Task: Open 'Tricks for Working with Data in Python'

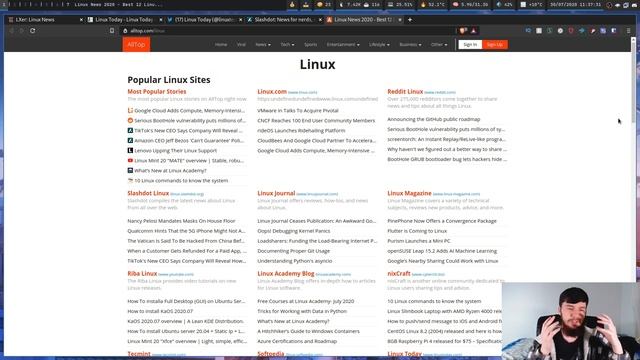Action: coord(302,311)
